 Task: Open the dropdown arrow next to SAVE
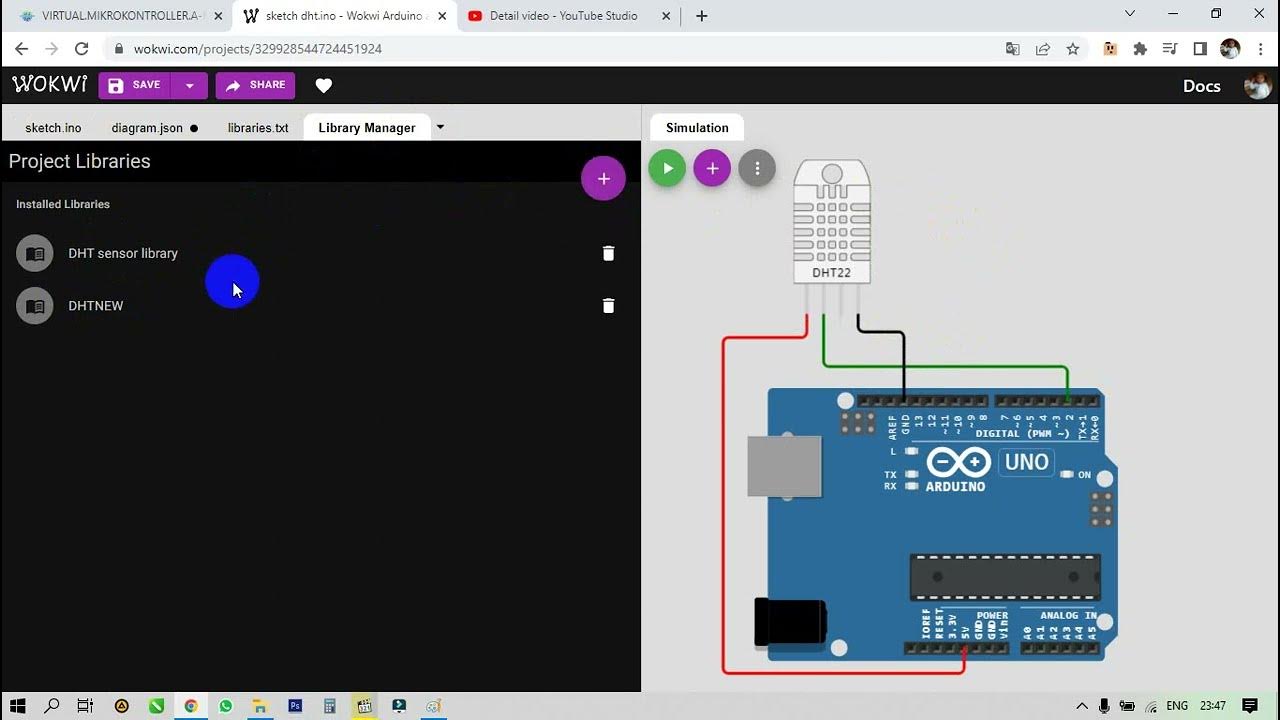point(189,85)
